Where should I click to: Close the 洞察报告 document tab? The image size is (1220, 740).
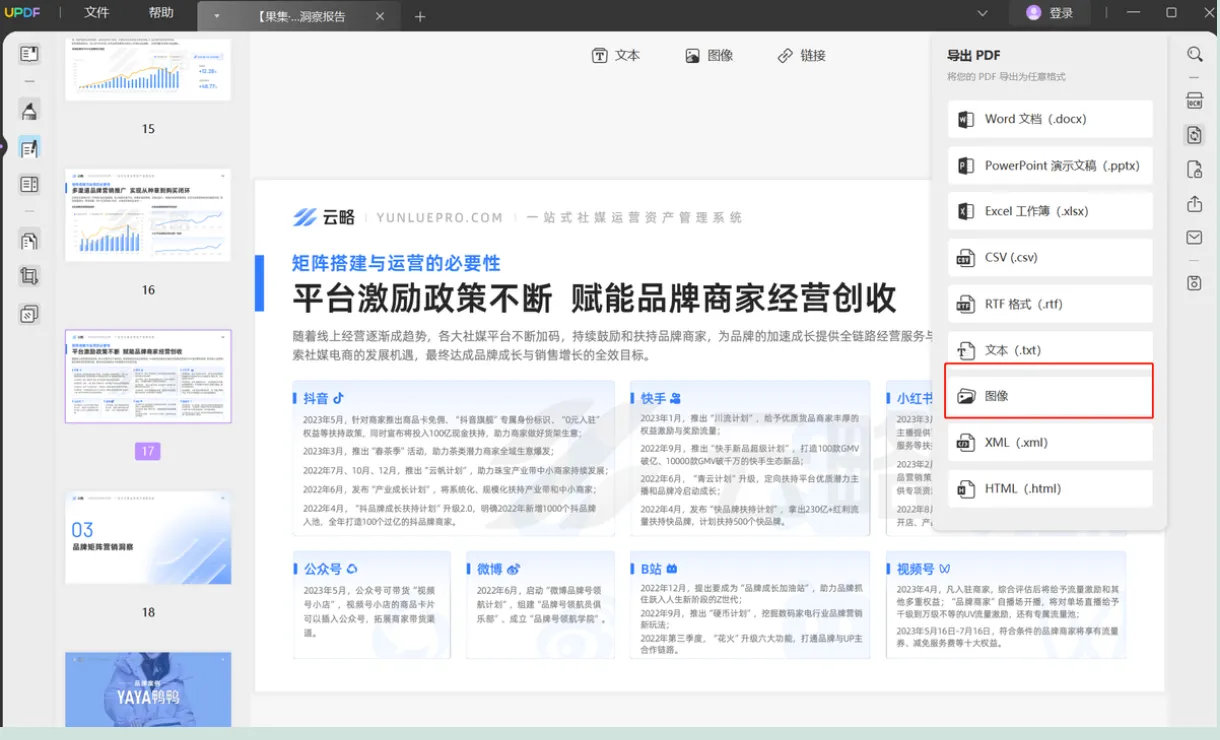pyautogui.click(x=380, y=16)
